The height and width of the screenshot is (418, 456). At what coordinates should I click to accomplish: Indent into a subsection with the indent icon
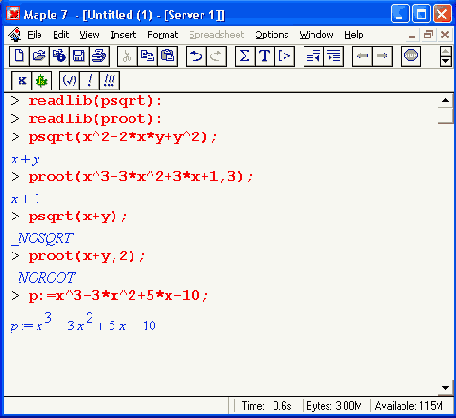334,56
